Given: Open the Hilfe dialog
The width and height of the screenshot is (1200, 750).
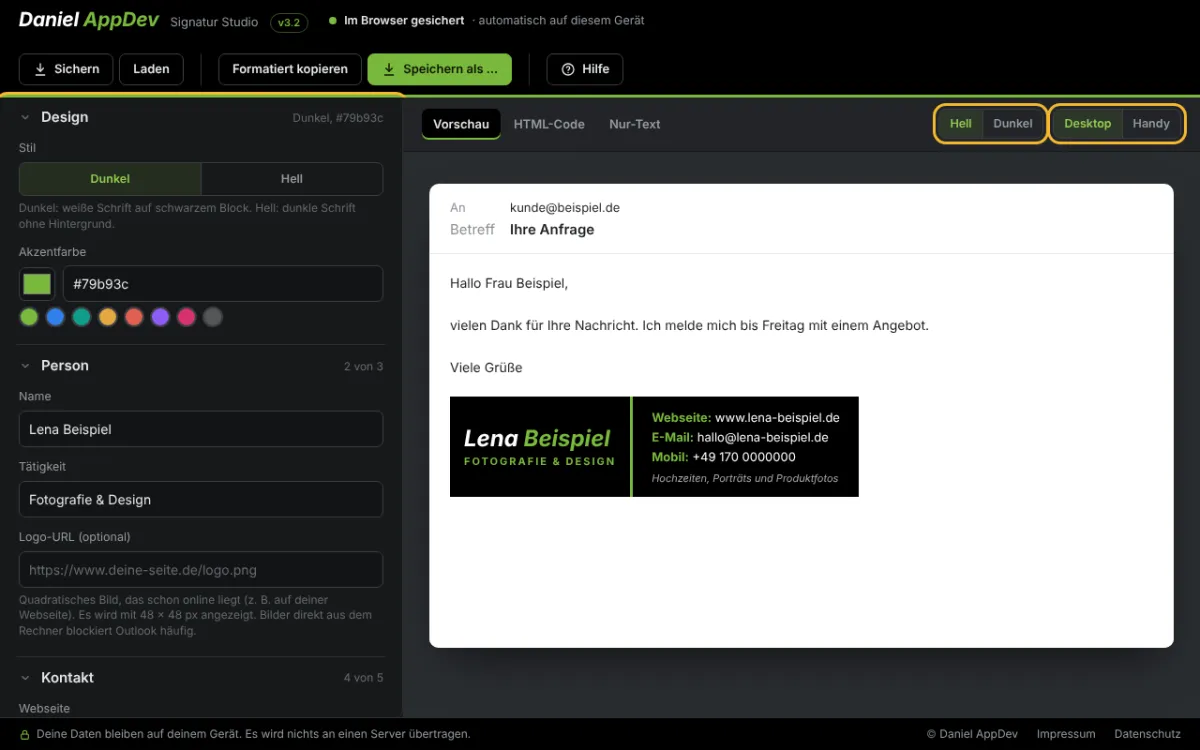Looking at the screenshot, I should [585, 69].
